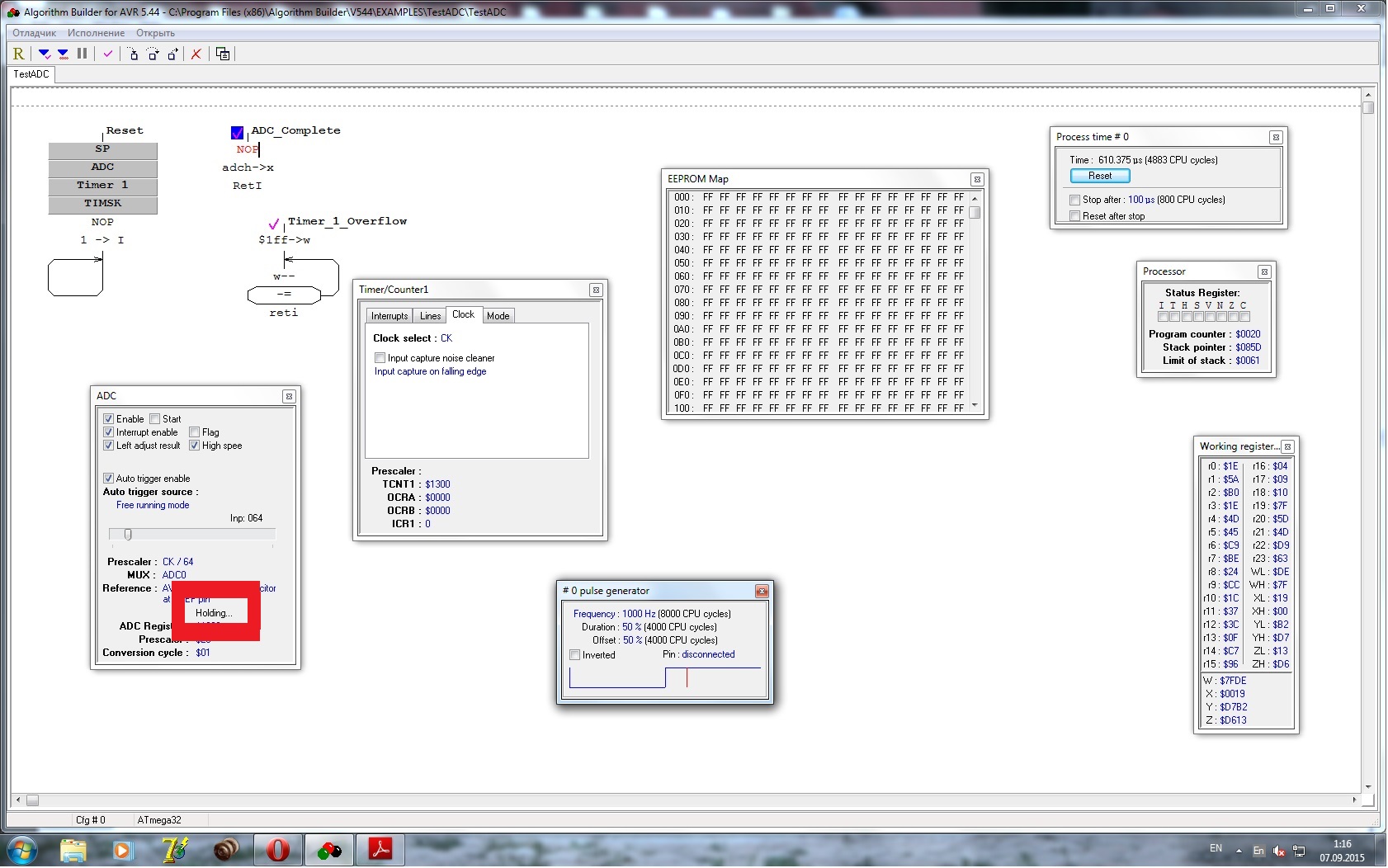Image resolution: width=1388 pixels, height=868 pixels.
Task: Open the Clock select 'CK' value selector
Action: coord(446,338)
